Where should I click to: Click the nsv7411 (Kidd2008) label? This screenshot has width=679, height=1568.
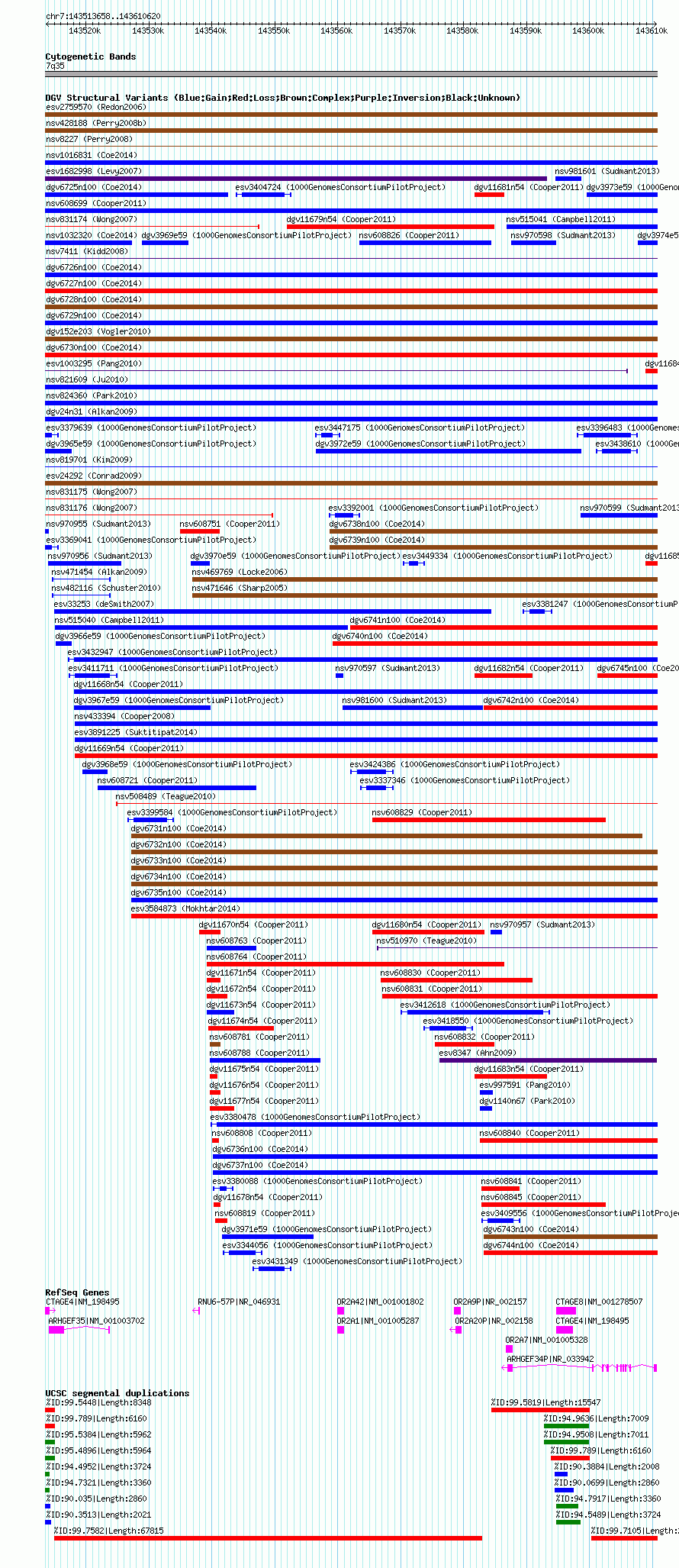86,251
